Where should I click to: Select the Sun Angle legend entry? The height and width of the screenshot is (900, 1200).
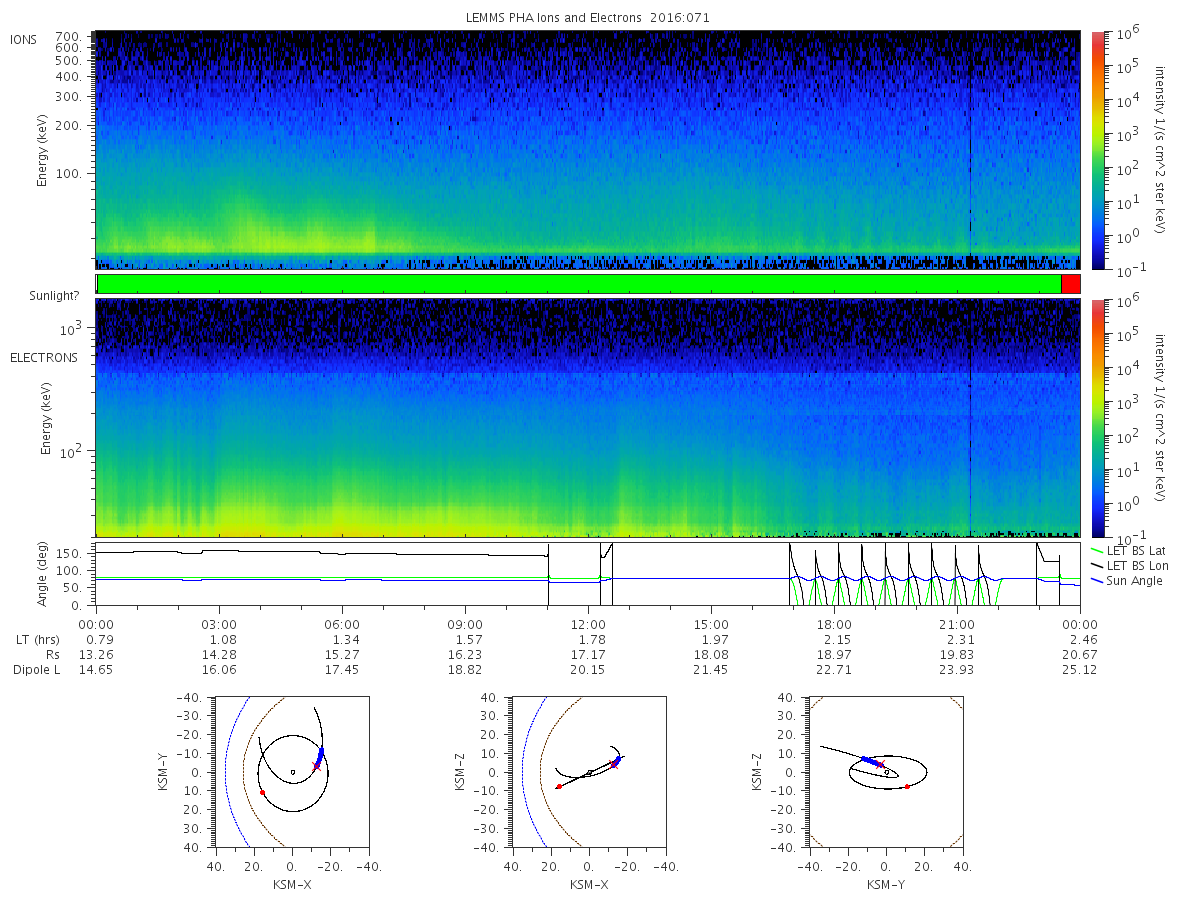(1126, 581)
